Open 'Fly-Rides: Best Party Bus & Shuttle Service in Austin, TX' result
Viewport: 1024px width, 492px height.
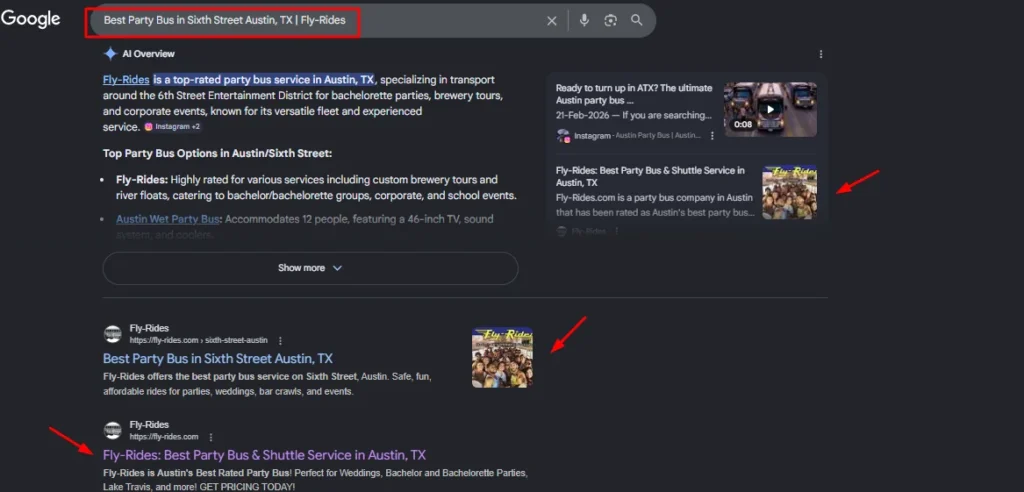pos(264,455)
